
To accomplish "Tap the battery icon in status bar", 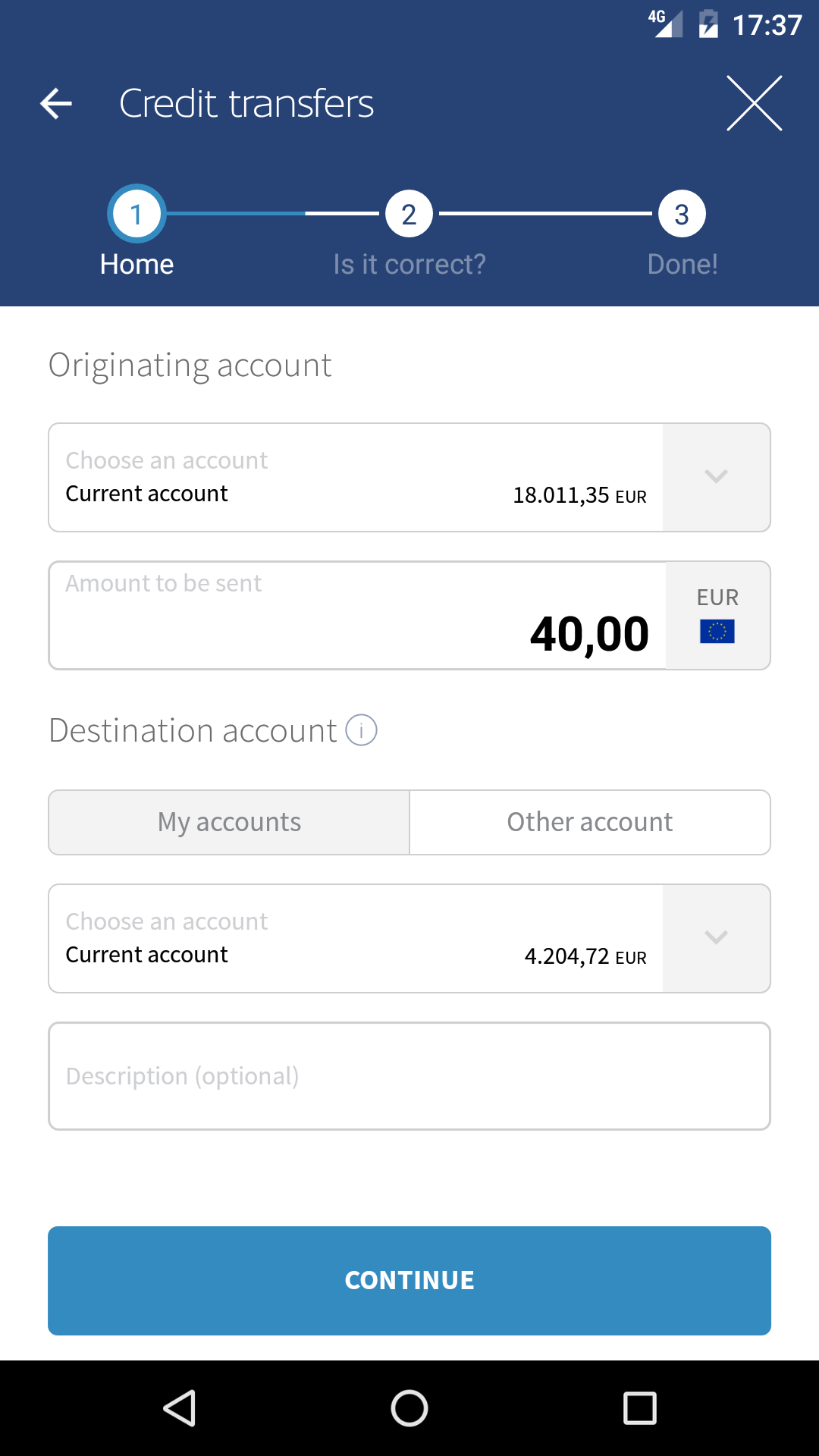I will click(x=708, y=24).
